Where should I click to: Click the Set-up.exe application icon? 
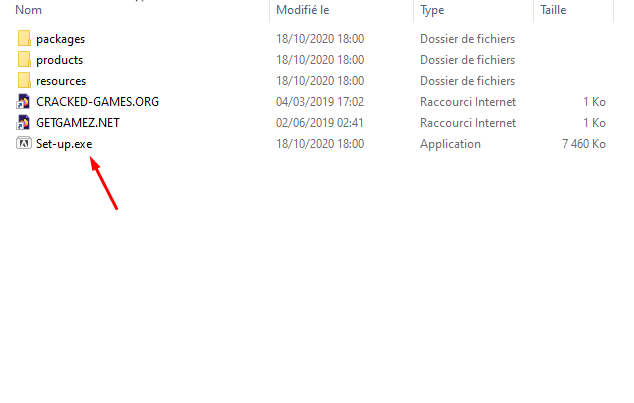[25, 144]
